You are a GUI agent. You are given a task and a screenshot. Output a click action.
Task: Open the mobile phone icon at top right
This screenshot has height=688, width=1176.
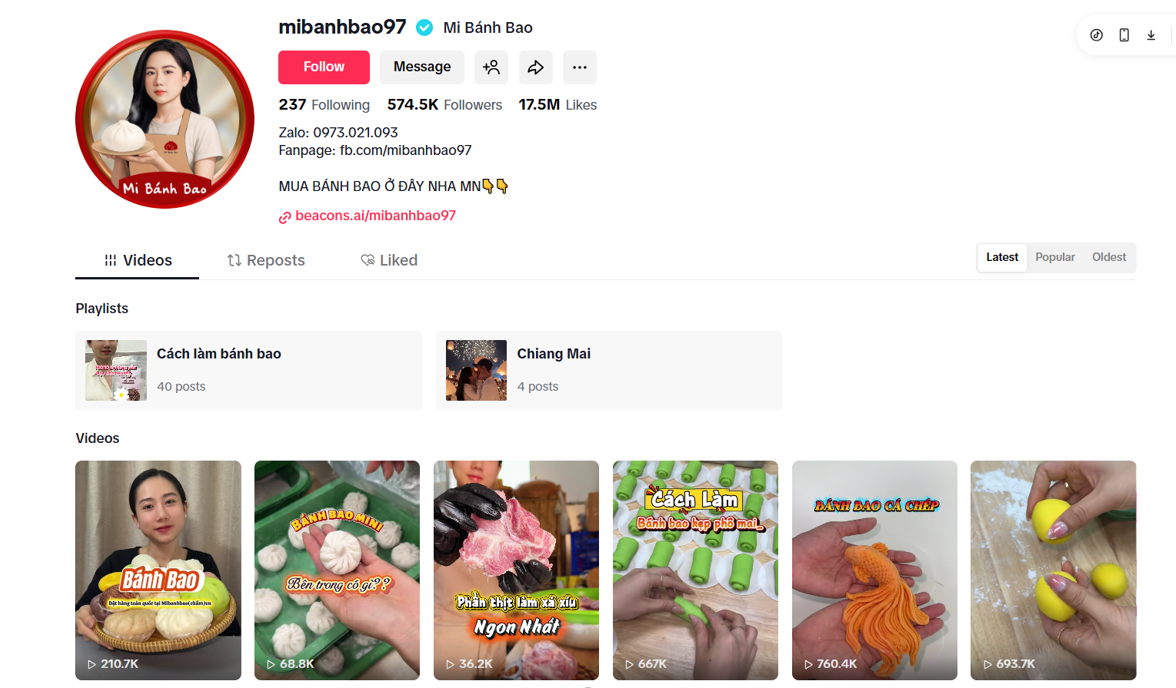click(1124, 35)
